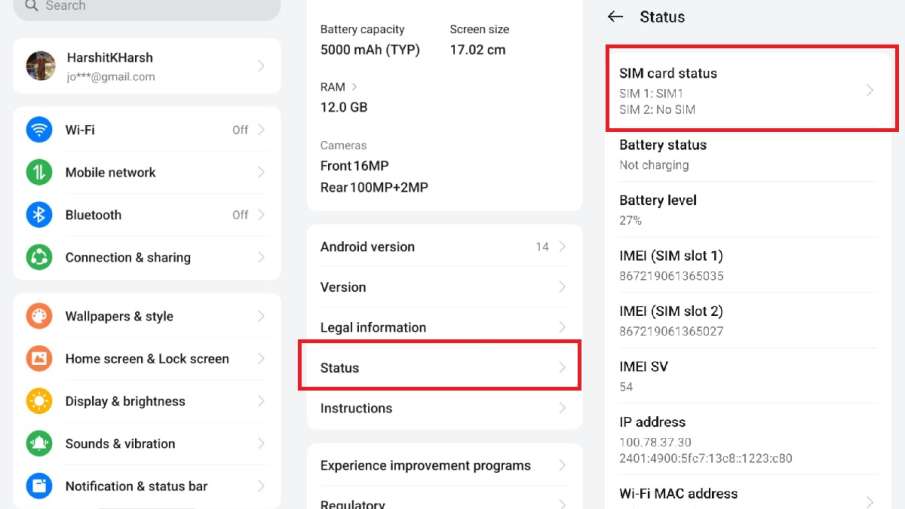Tap the blue Bluetooth icon
The image size is (905, 509).
coord(39,215)
